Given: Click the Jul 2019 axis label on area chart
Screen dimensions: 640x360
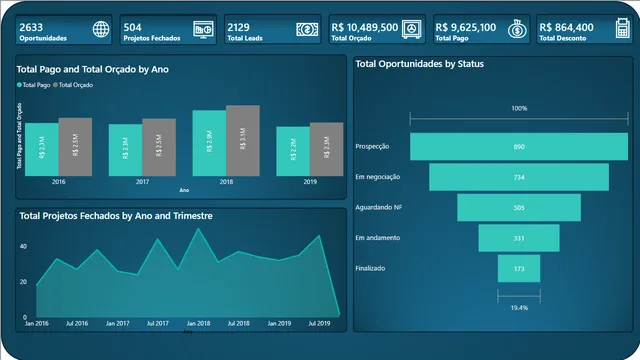Looking at the screenshot, I should point(319,324).
